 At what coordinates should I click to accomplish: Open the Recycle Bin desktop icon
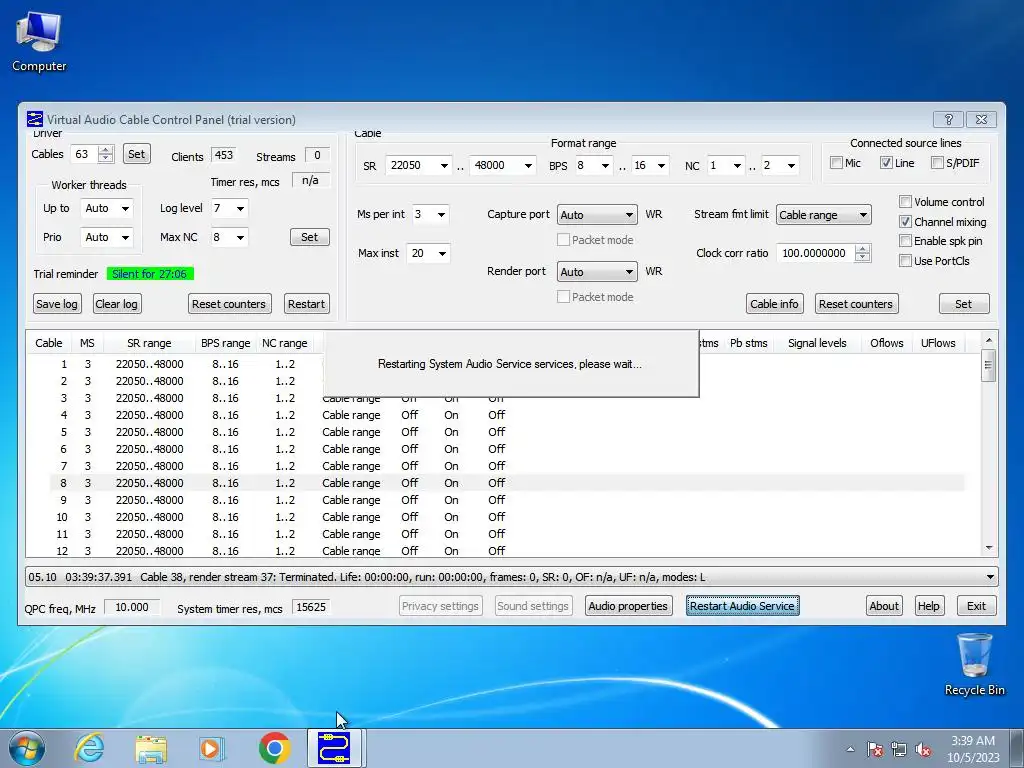point(974,664)
